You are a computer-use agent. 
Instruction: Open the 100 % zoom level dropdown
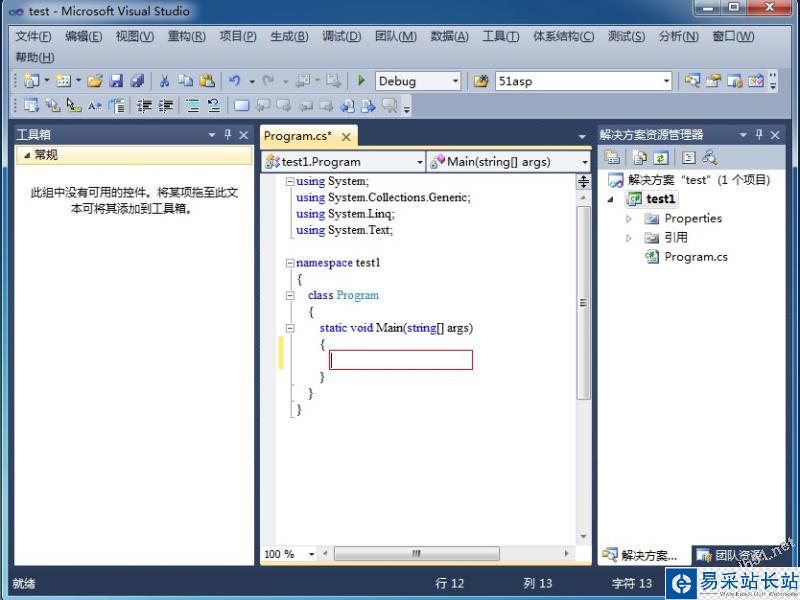[311, 554]
